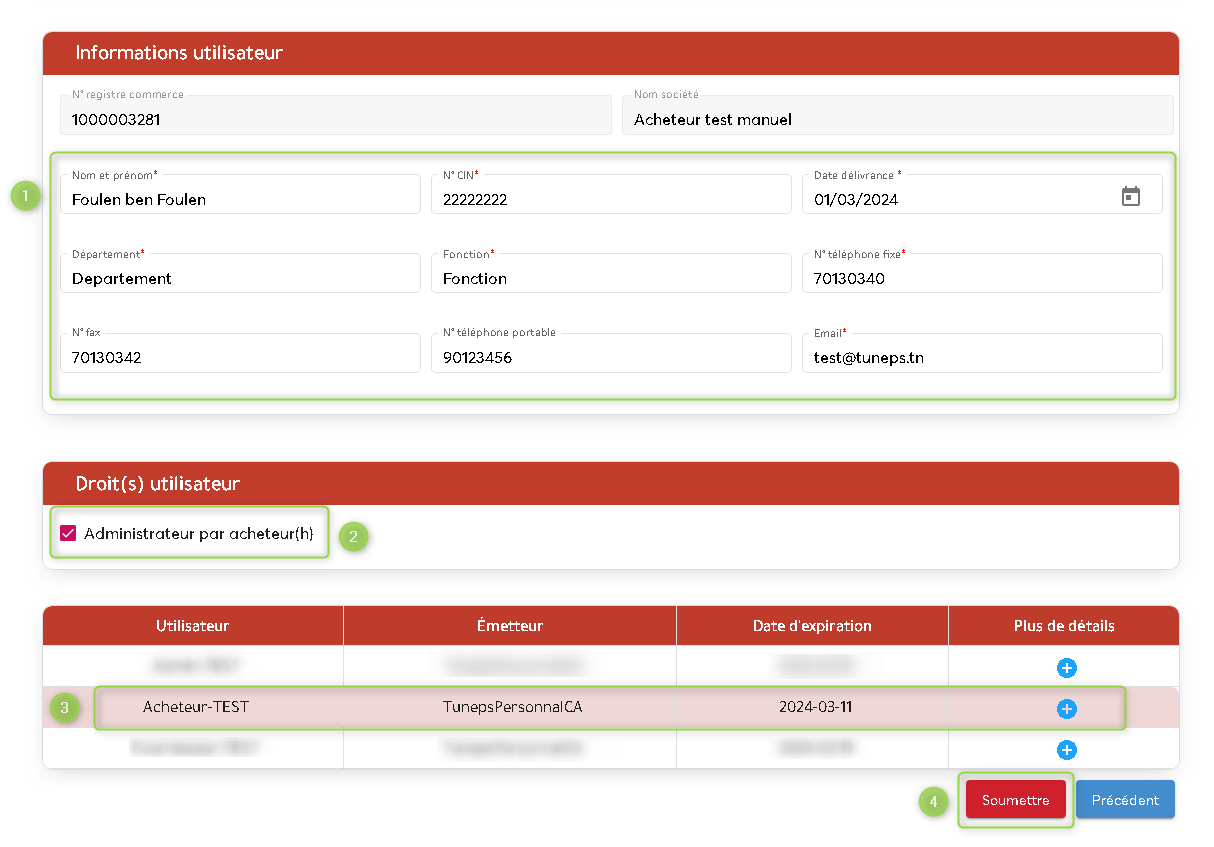Expand details for the Acheteur-TEST row
This screenshot has width=1214, height=847.
pos(1066,708)
